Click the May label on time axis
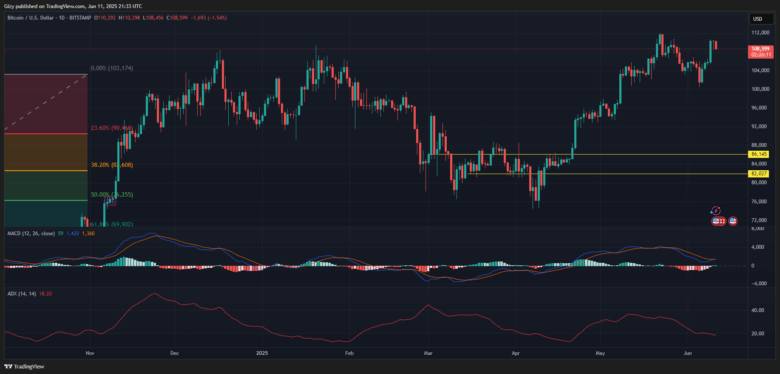The height and width of the screenshot is (374, 780). [600, 353]
